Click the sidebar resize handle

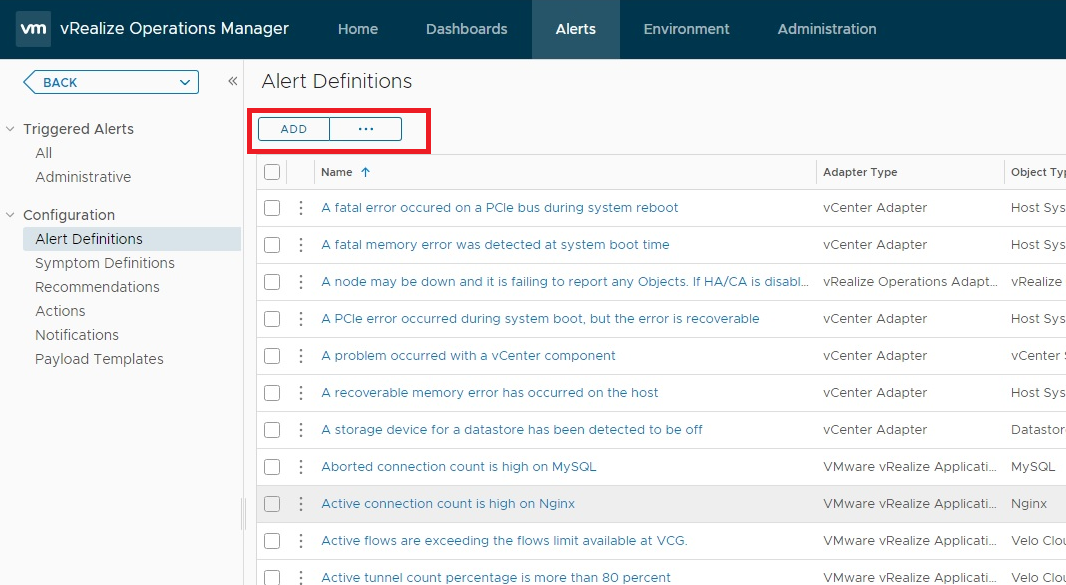click(243, 514)
